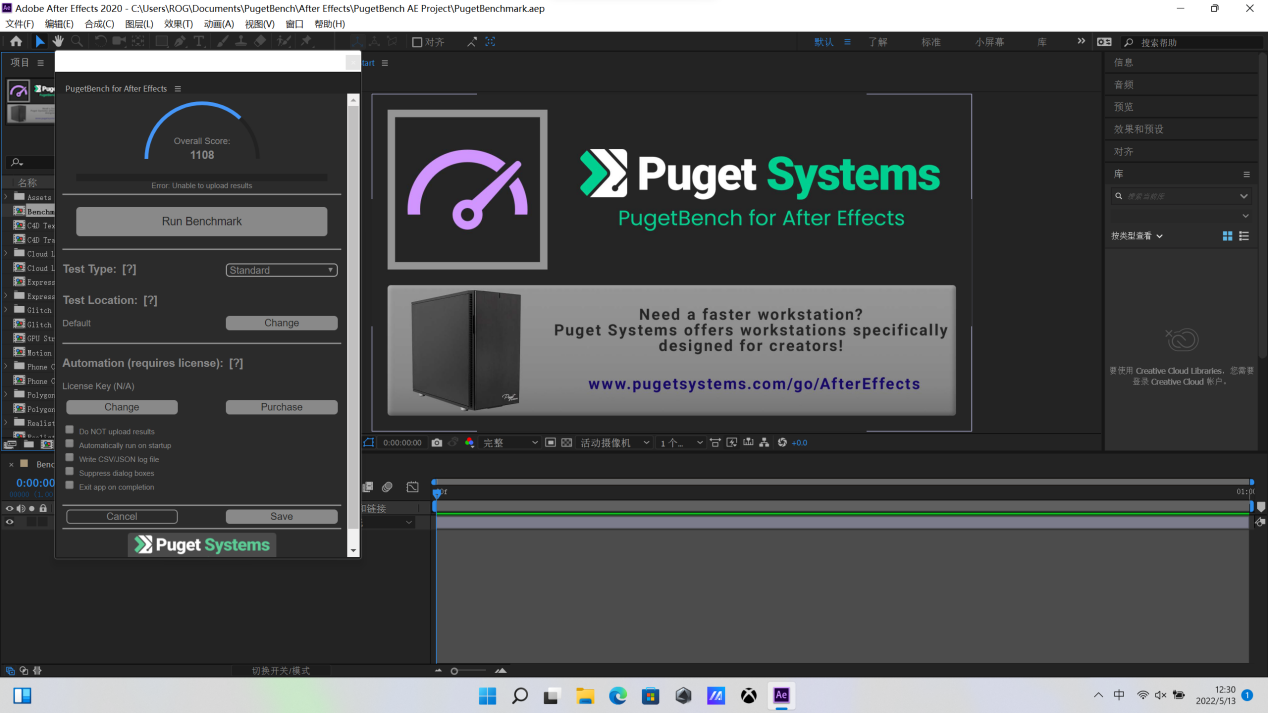Open the 效果(T) menu
The width and height of the screenshot is (1268, 713).
click(178, 24)
